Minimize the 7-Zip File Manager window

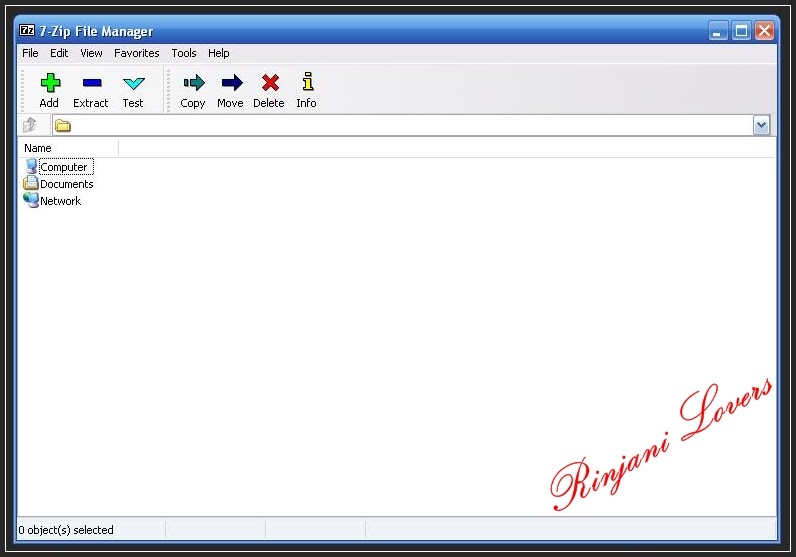point(717,31)
